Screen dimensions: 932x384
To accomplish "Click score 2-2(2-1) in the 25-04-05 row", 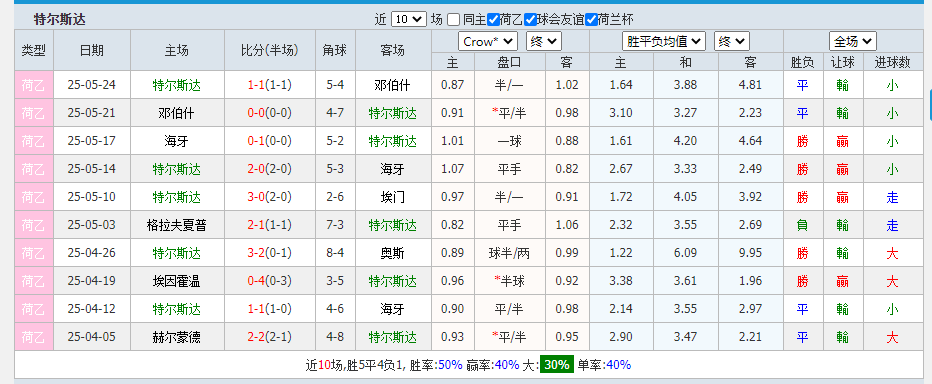I will pos(270,338).
